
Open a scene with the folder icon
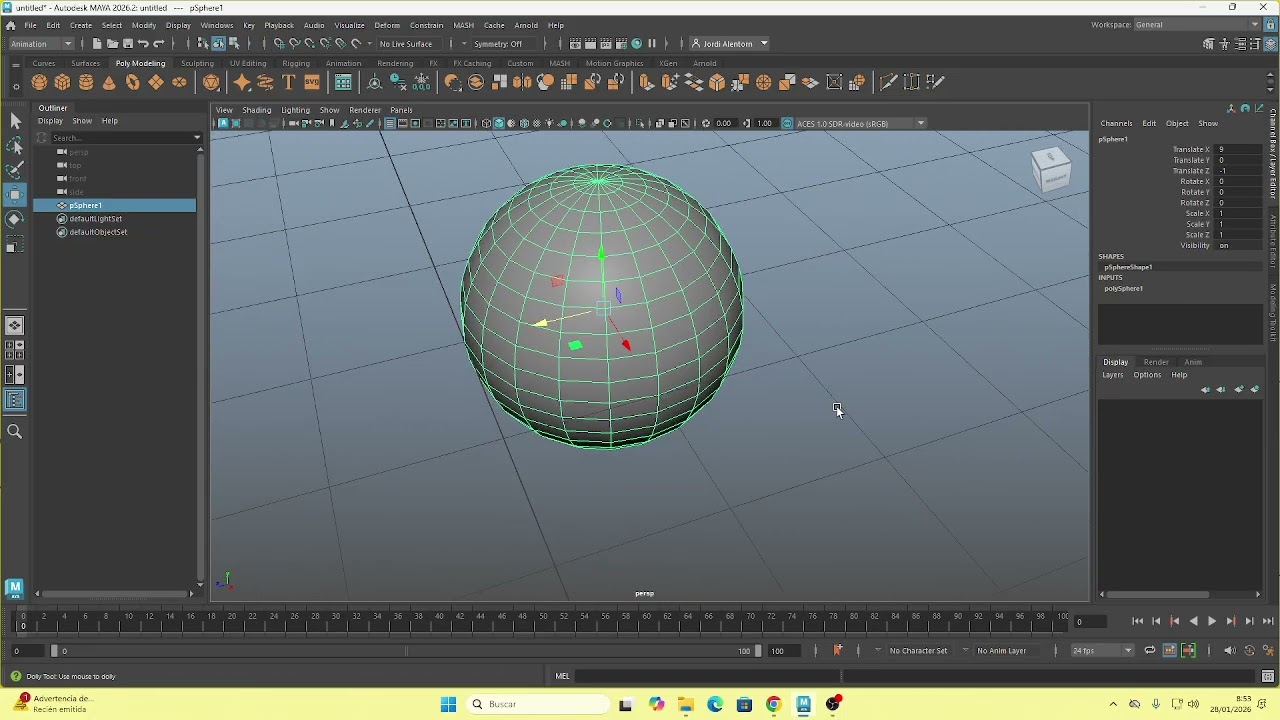[112, 44]
